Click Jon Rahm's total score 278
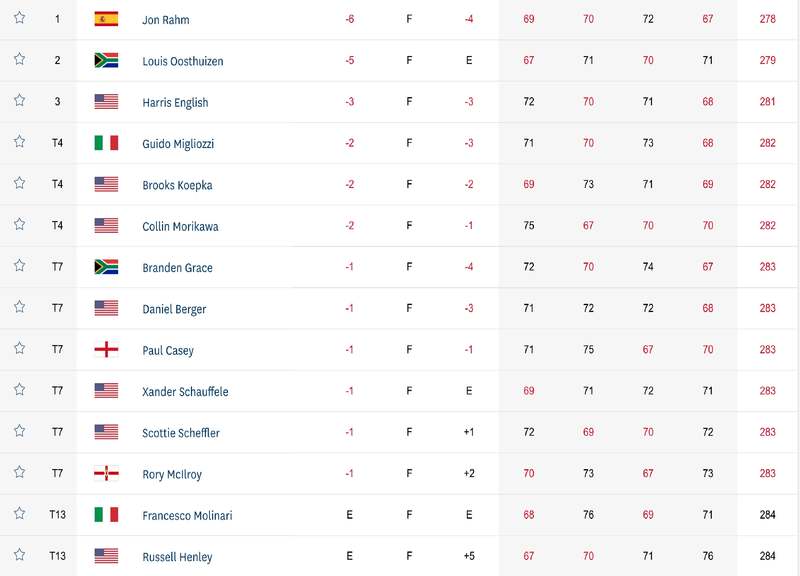800x576 pixels. 767,19
